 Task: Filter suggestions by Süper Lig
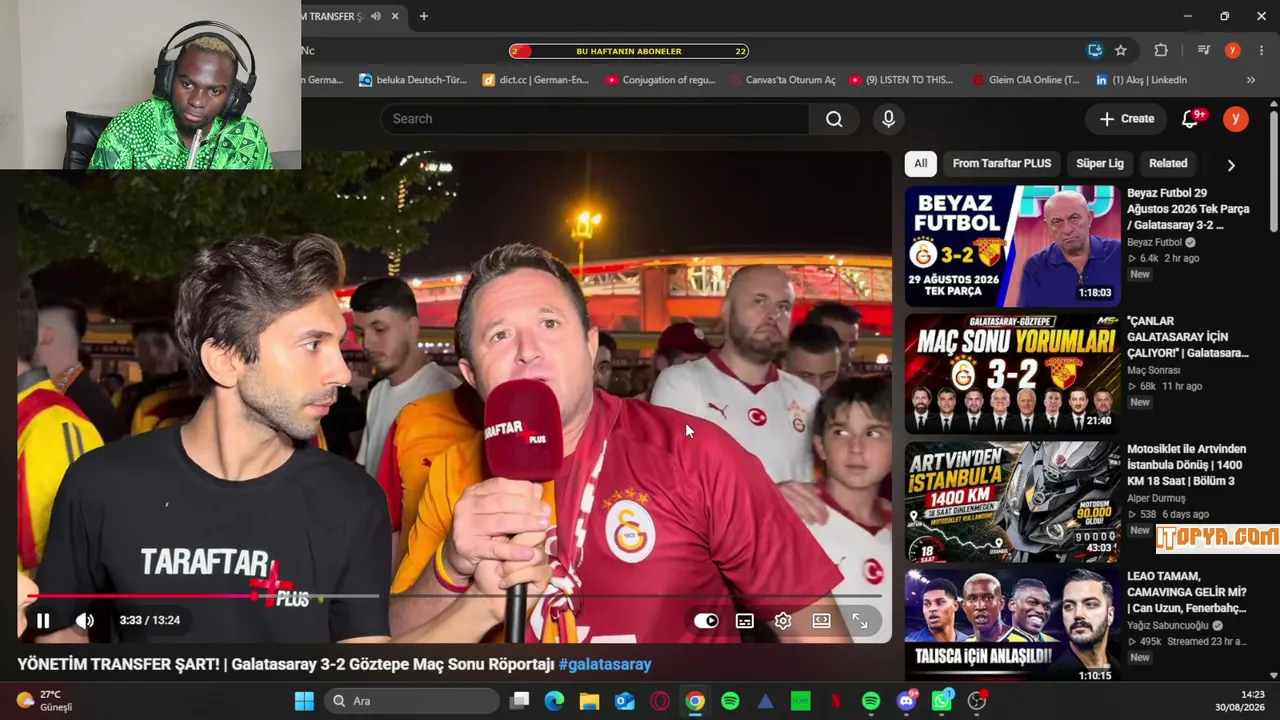tap(1100, 163)
